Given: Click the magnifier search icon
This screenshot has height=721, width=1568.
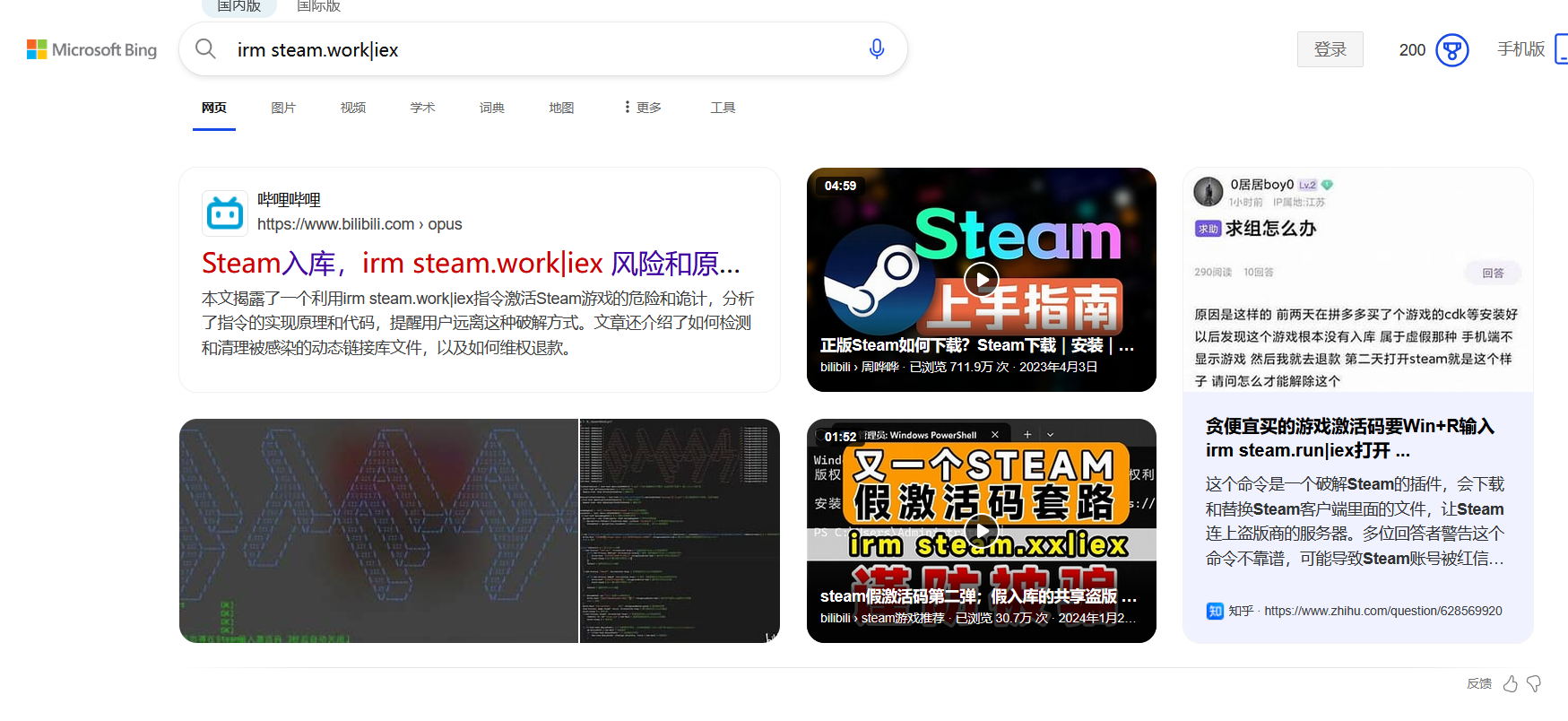Looking at the screenshot, I should coord(205,48).
